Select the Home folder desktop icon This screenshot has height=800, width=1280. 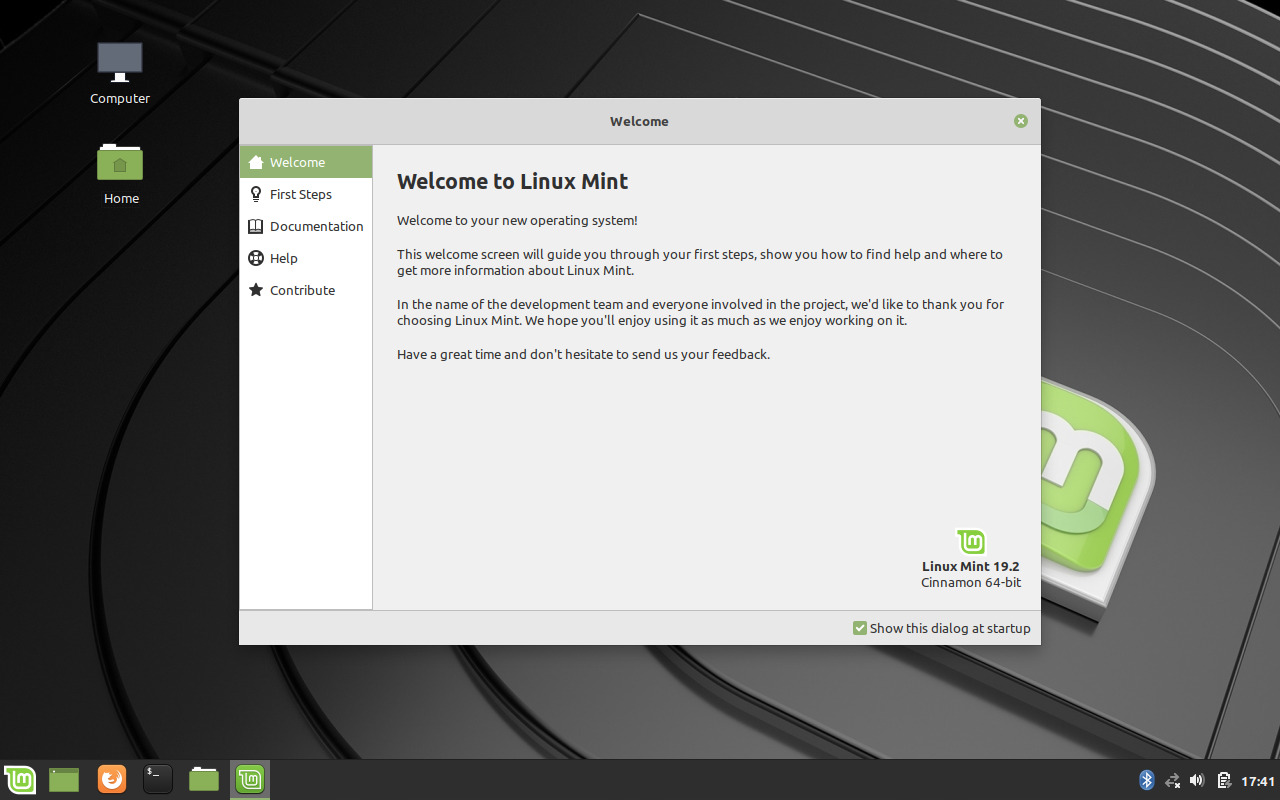point(120,174)
